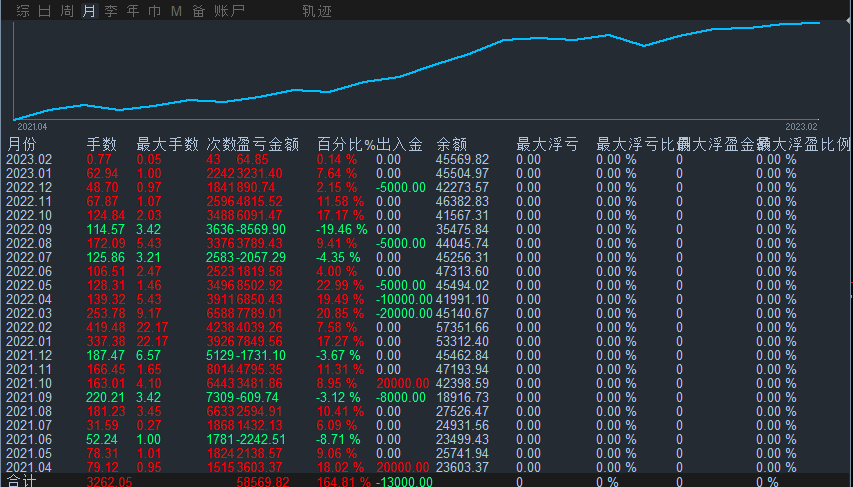
Task: Click balance 45569.82 in 2023.02 row
Action: pos(462,159)
